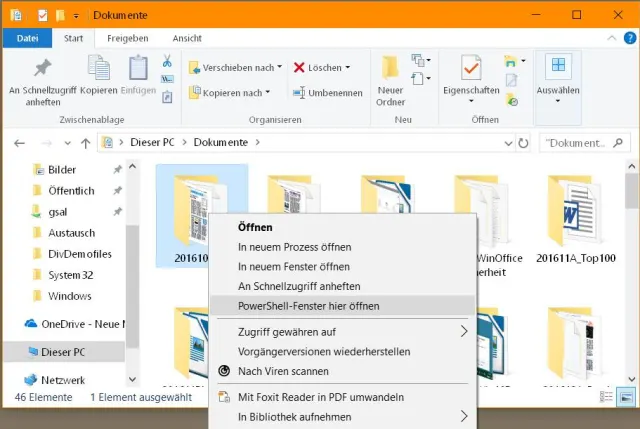The height and width of the screenshot is (429, 640).
Task: Choose Nach Viren scannen
Action: click(342, 371)
